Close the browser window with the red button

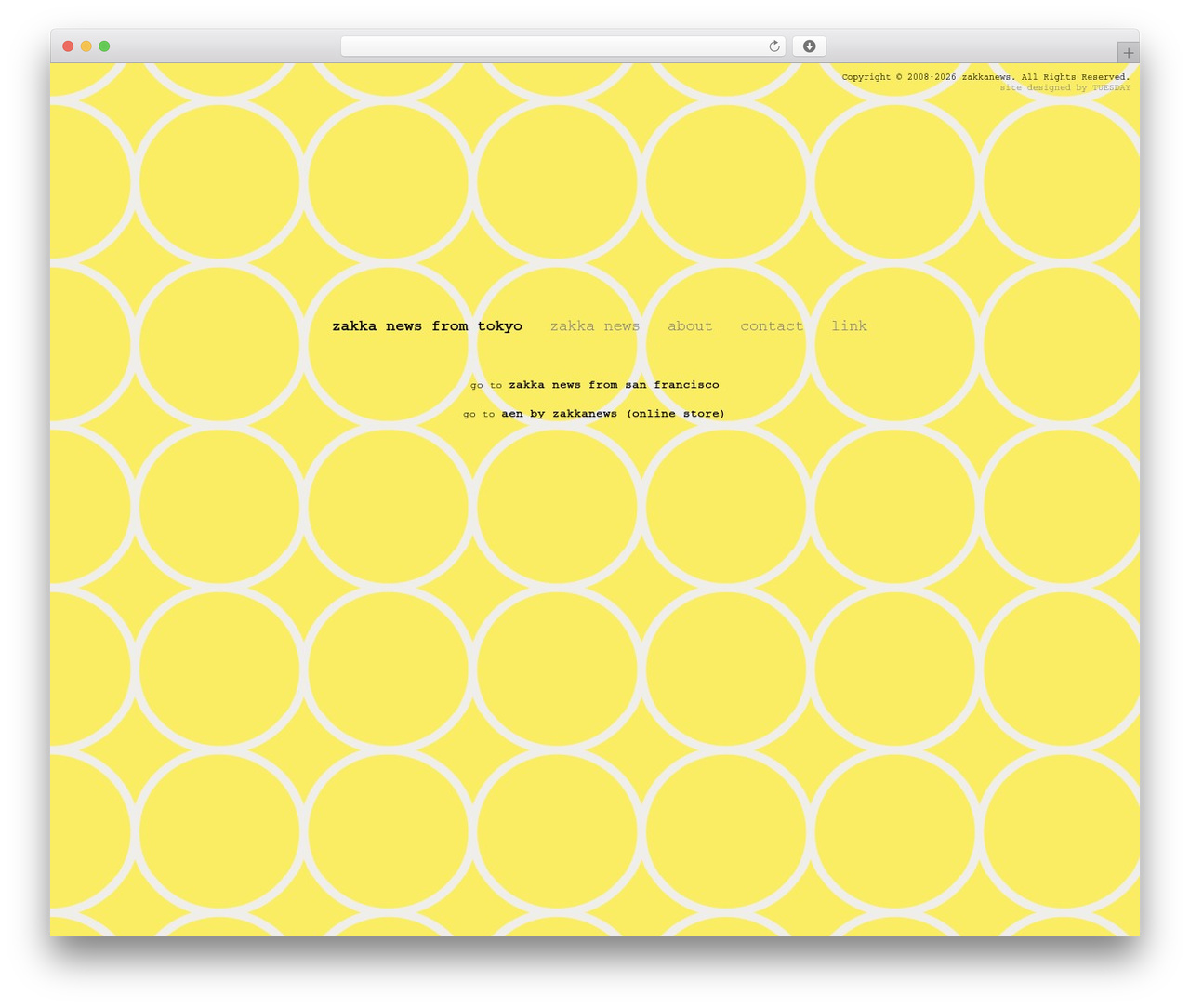68,46
